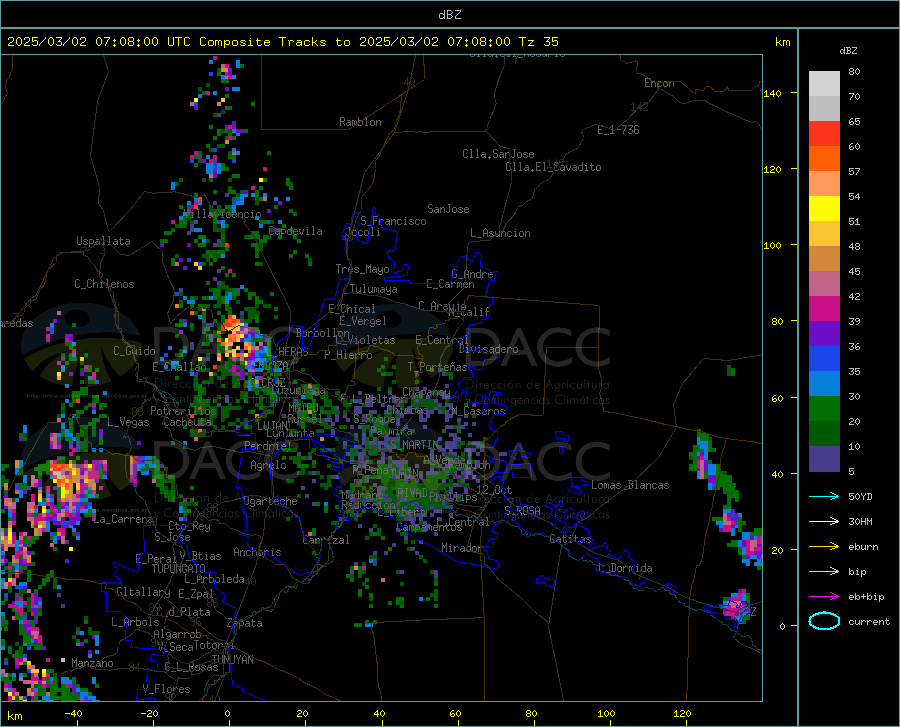Viewport: 900px width, 727px height.
Task: Click the 'V_Flores' map label
Action: coord(166,689)
